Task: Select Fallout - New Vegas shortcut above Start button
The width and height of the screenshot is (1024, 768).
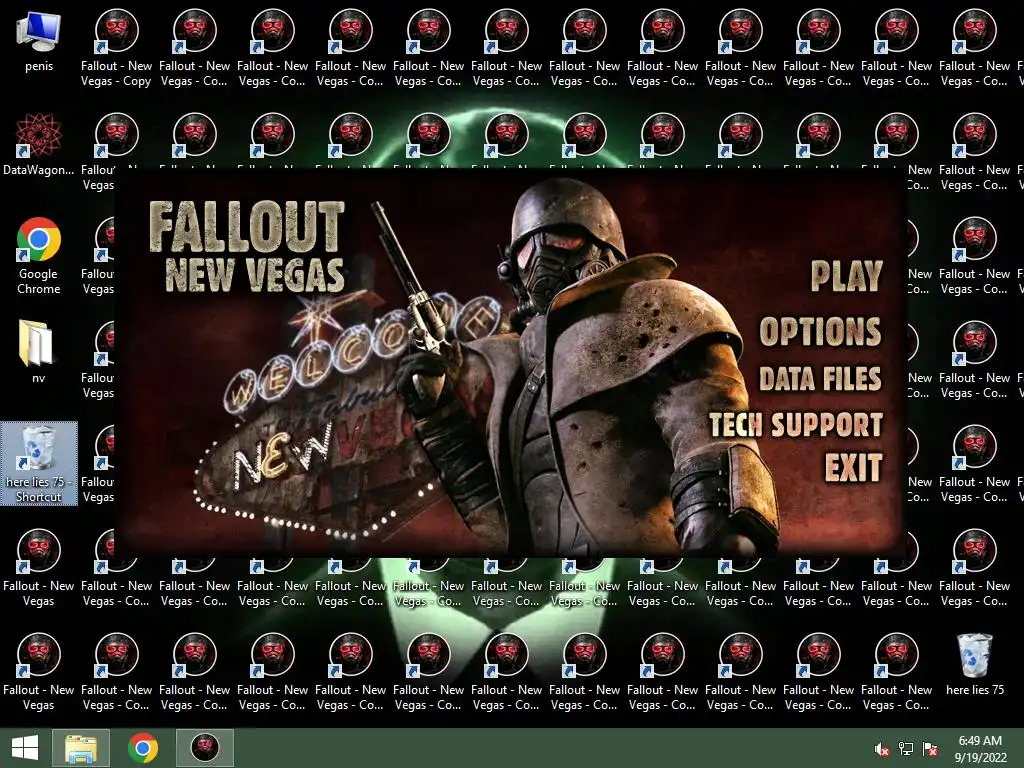Action: [39, 672]
